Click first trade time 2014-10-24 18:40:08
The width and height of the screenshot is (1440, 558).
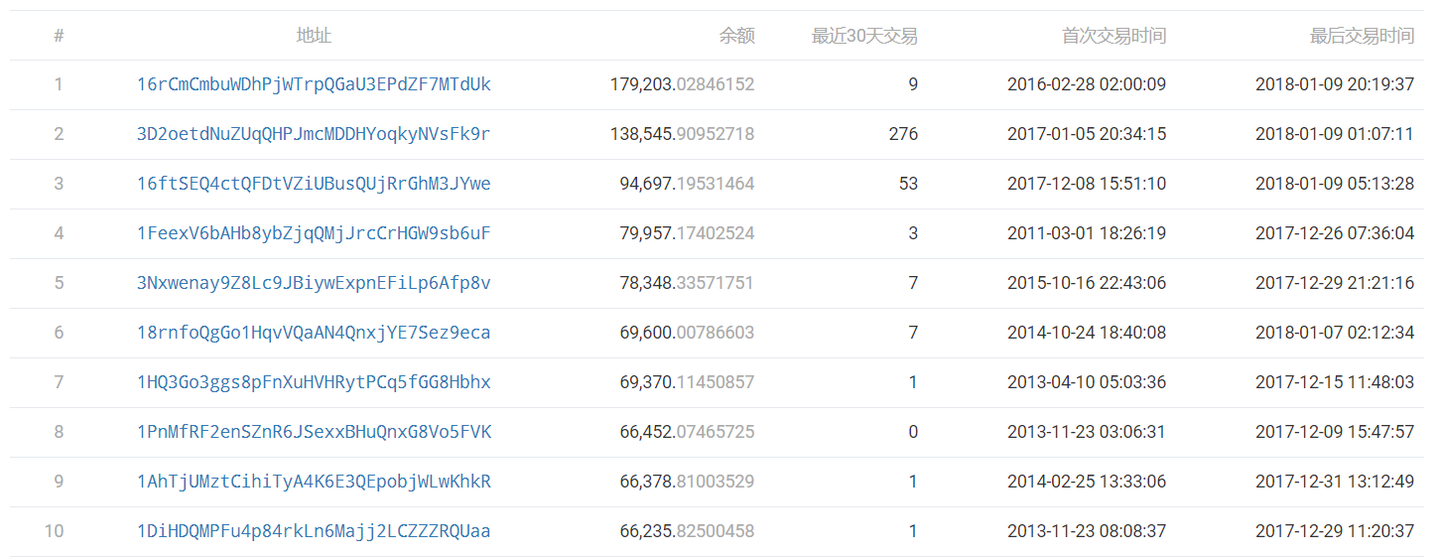click(1086, 333)
